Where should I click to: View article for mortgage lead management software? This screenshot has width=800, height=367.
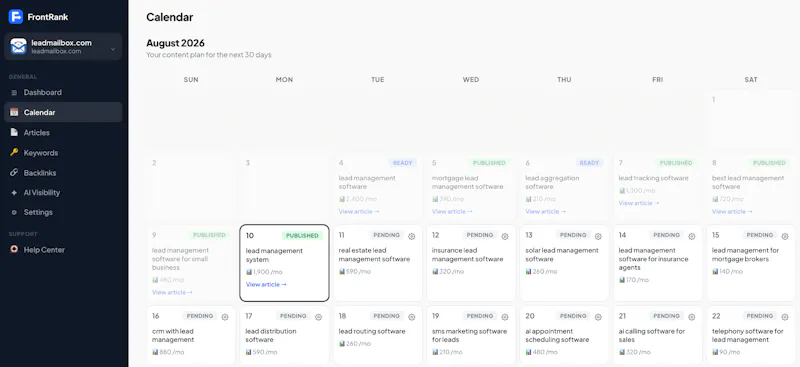[x=453, y=211]
